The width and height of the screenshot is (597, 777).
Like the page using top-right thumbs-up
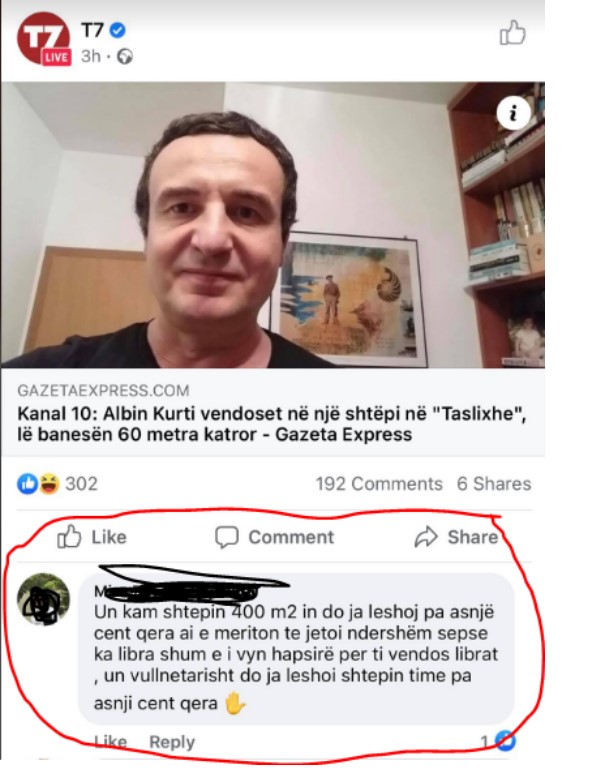click(x=512, y=33)
